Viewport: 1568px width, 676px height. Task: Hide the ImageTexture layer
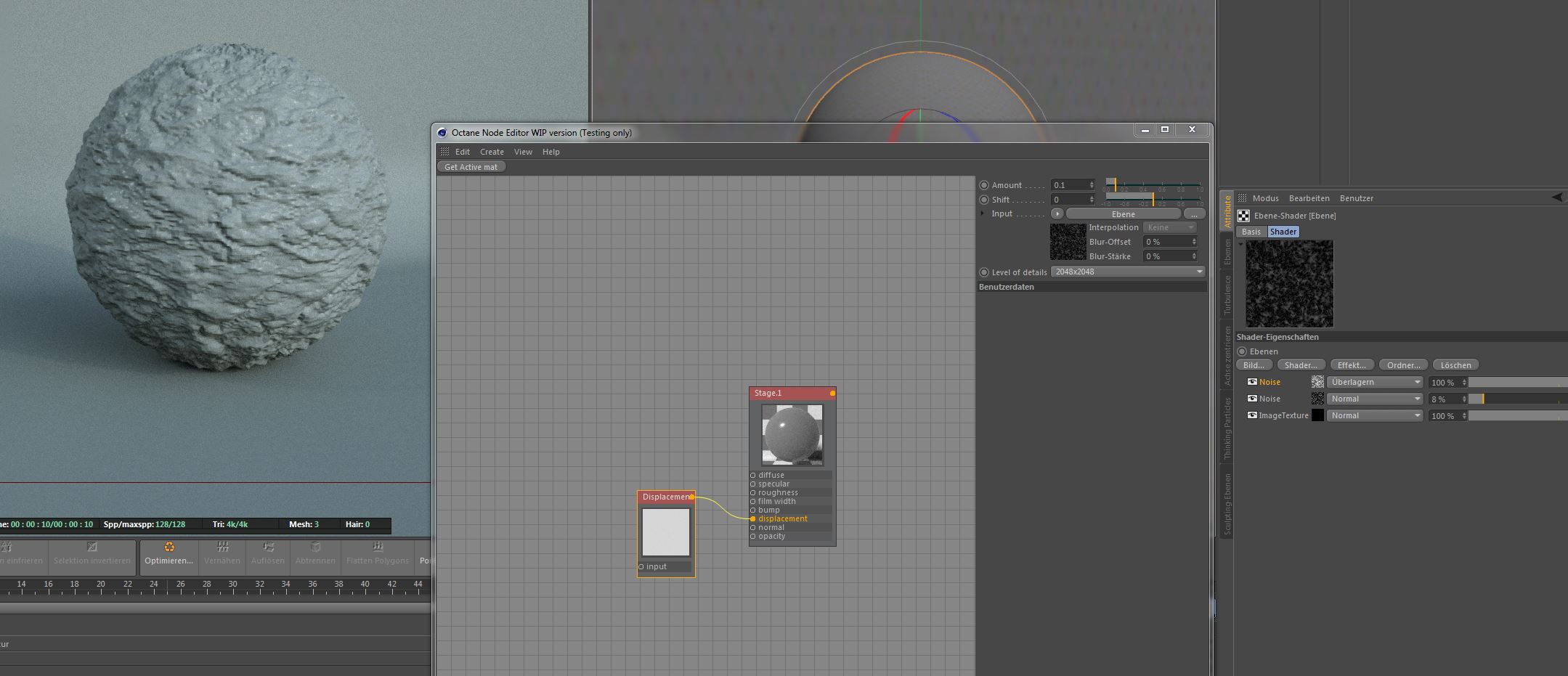(x=1252, y=415)
